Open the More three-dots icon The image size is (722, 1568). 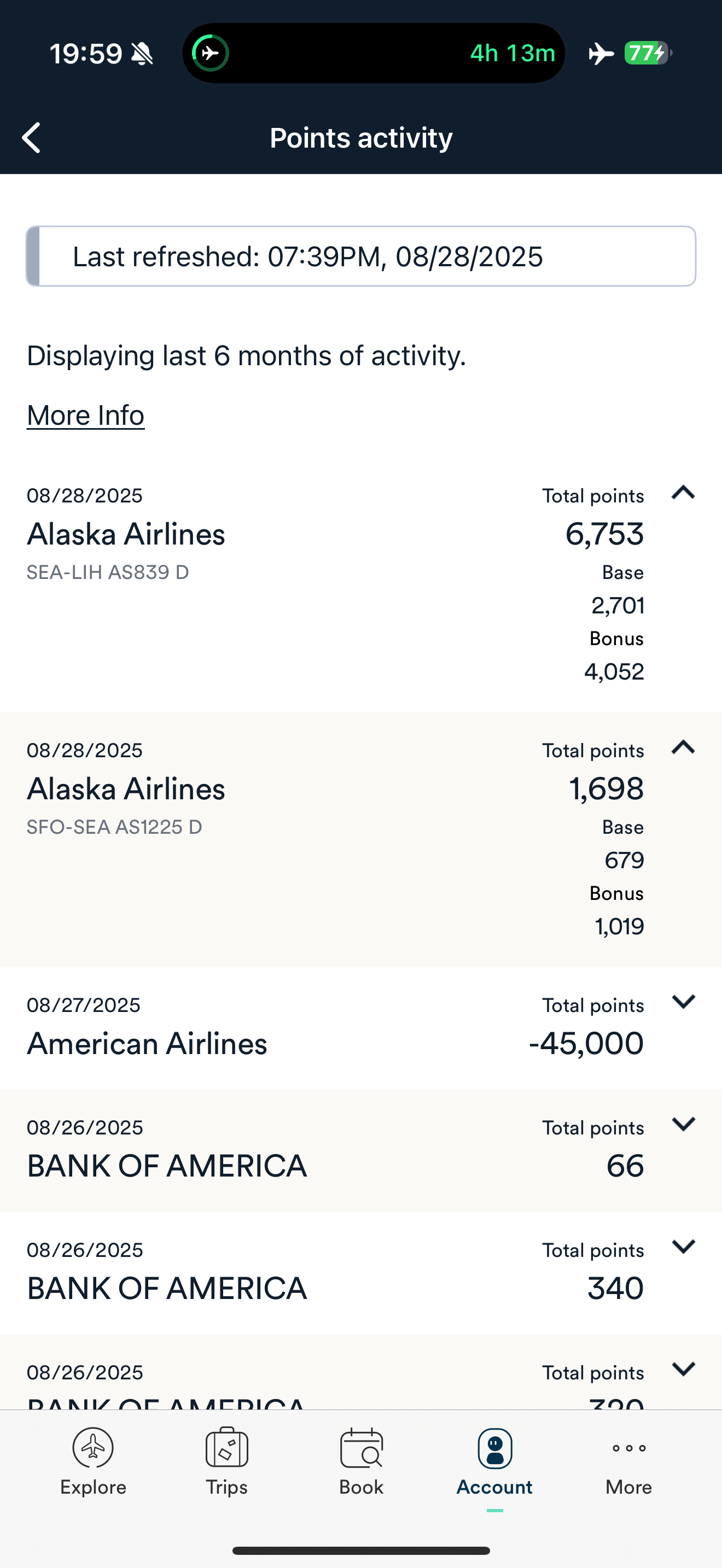629,1448
